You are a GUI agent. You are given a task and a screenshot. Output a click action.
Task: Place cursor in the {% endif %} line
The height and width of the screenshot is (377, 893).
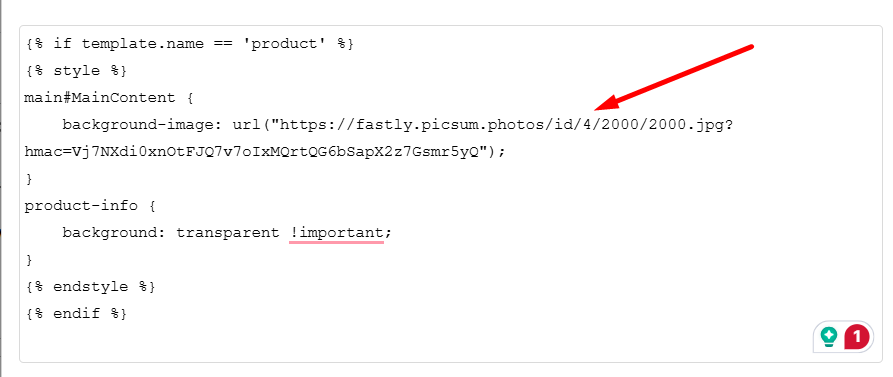(75, 313)
